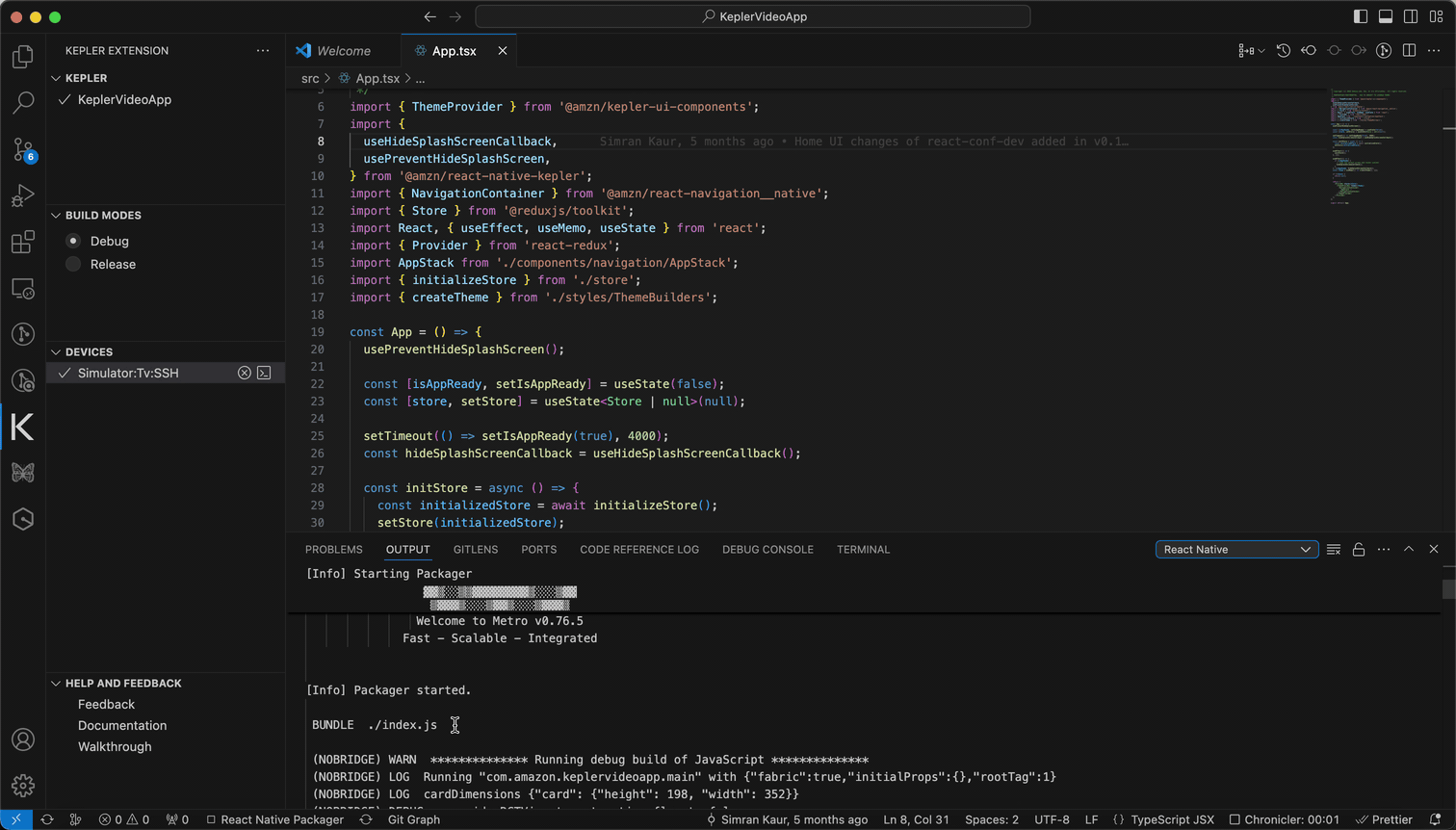Open the React Native output channel dropdown

pos(1236,549)
